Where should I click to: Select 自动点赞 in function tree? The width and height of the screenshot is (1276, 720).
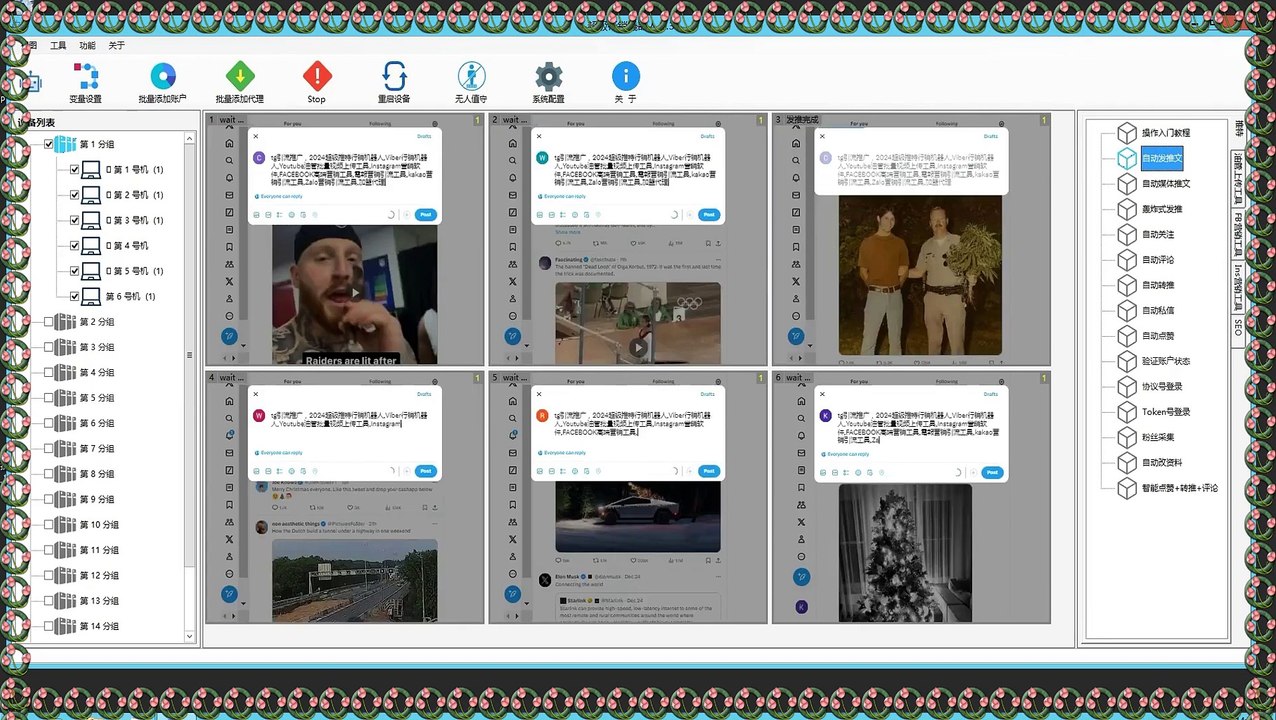tap(1158, 336)
